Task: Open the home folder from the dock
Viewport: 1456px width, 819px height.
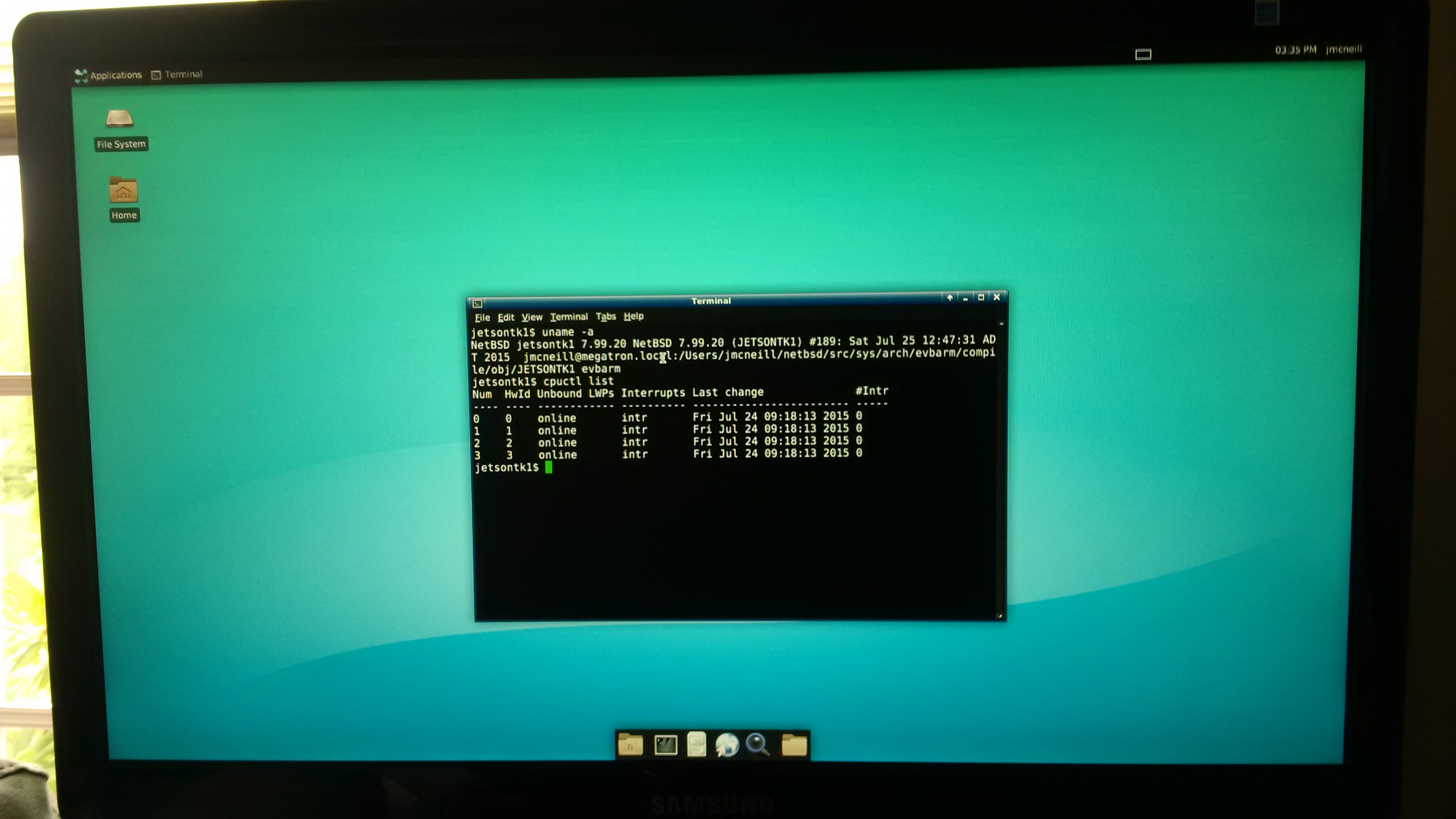Action: click(630, 745)
